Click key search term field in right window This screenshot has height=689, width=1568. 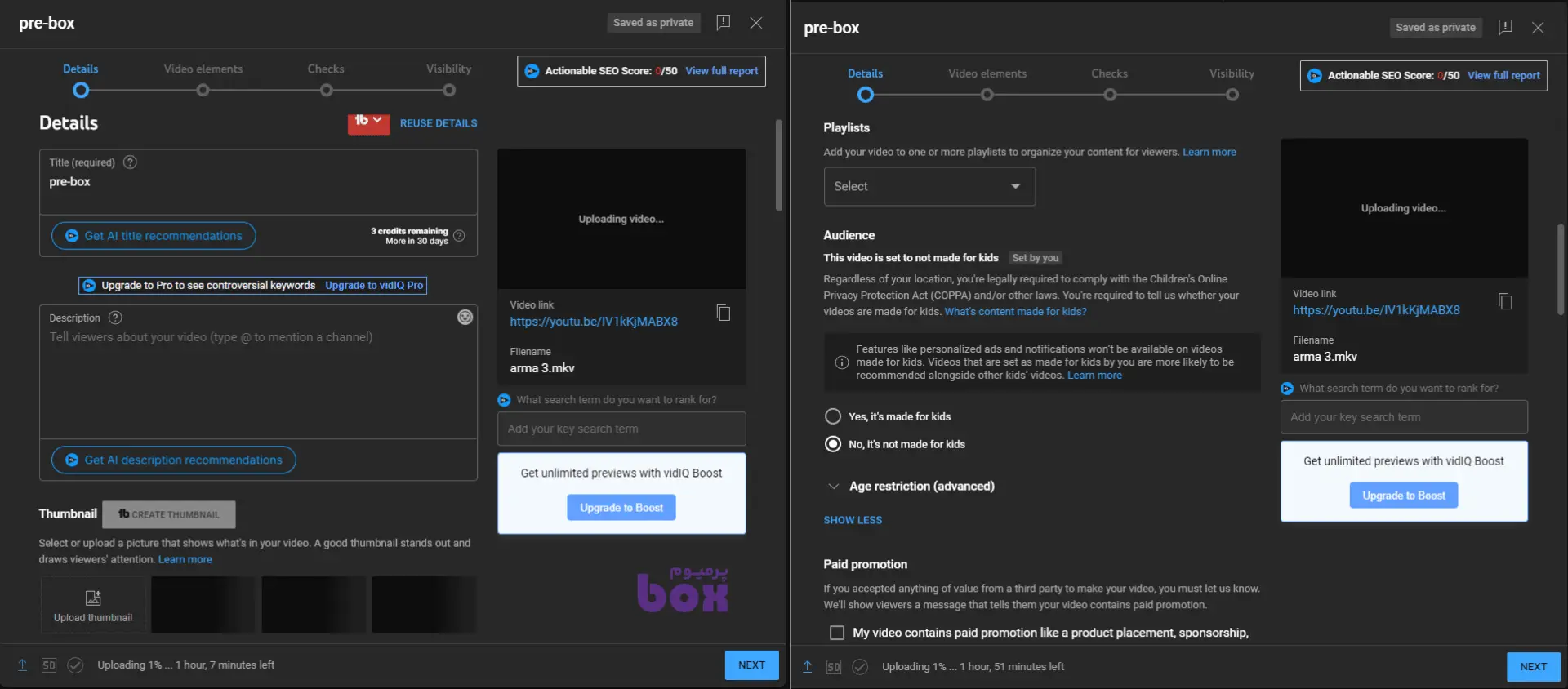(1404, 417)
